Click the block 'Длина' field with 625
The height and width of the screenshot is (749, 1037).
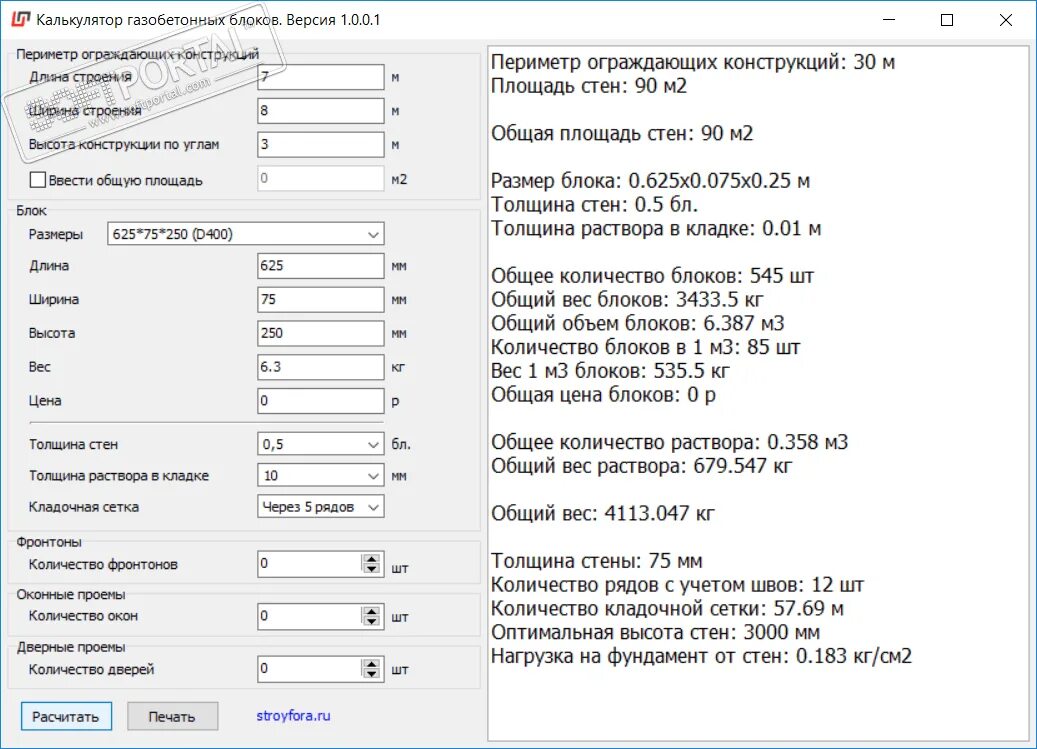[321, 266]
